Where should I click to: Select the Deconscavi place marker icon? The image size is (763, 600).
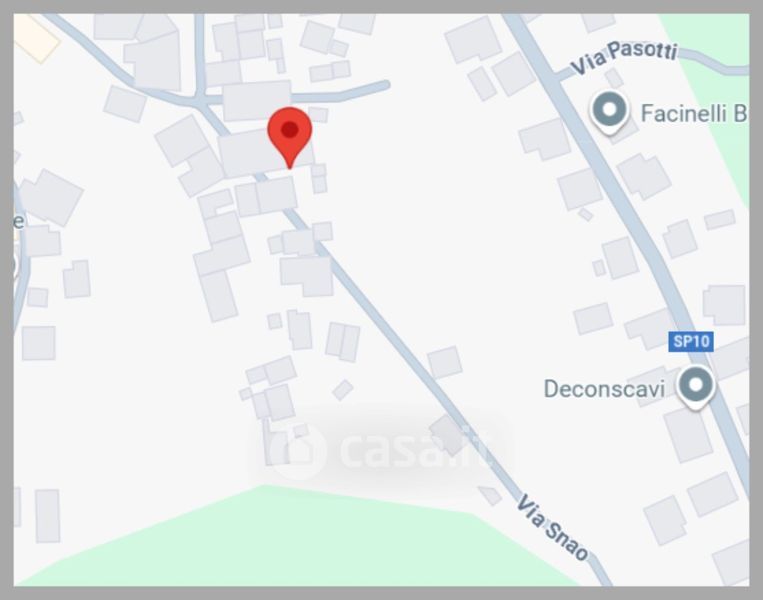(x=696, y=387)
